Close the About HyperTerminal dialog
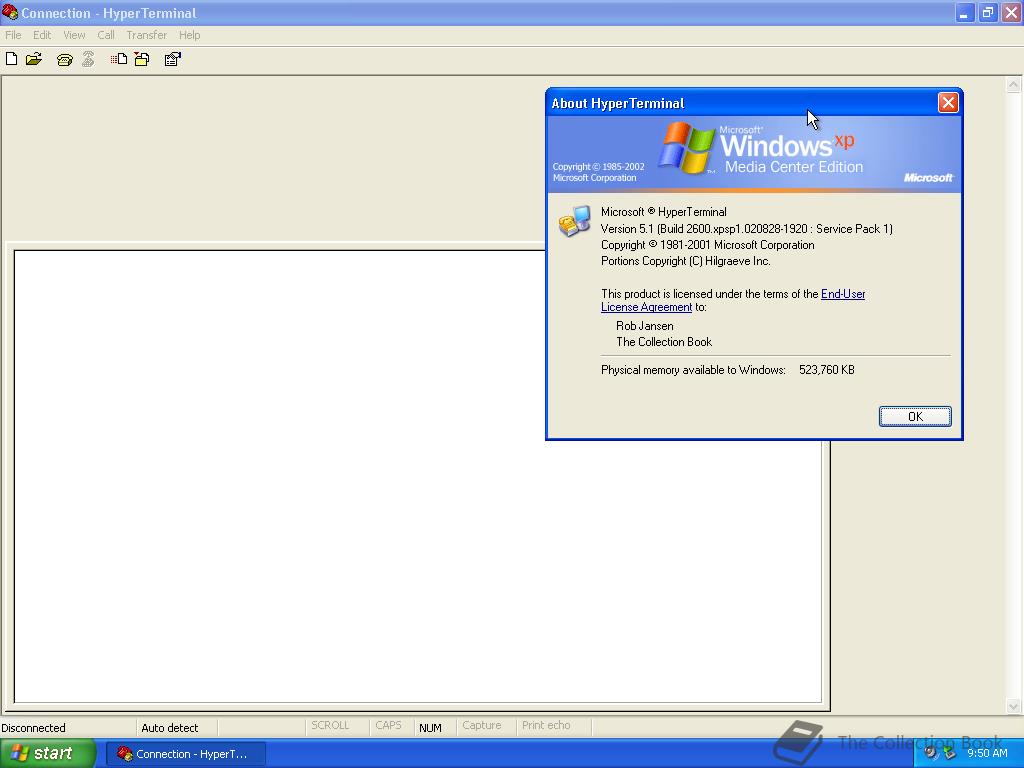 948,103
